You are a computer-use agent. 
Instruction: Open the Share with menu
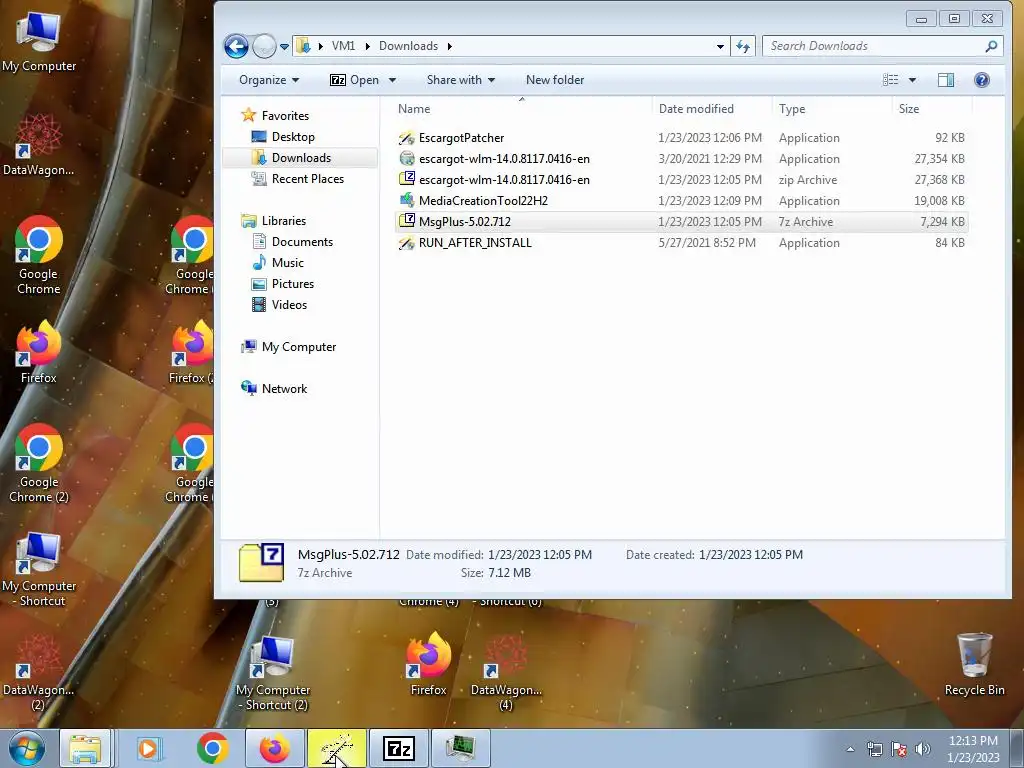460,80
